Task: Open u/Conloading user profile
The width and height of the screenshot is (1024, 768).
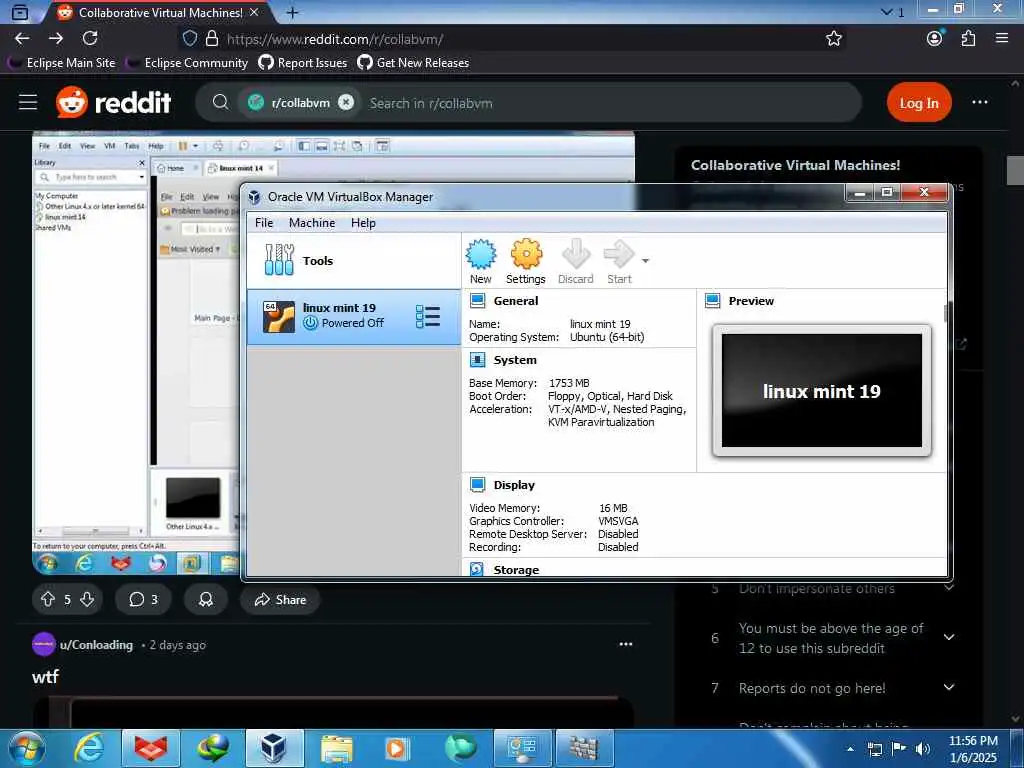Action: pyautogui.click(x=96, y=645)
